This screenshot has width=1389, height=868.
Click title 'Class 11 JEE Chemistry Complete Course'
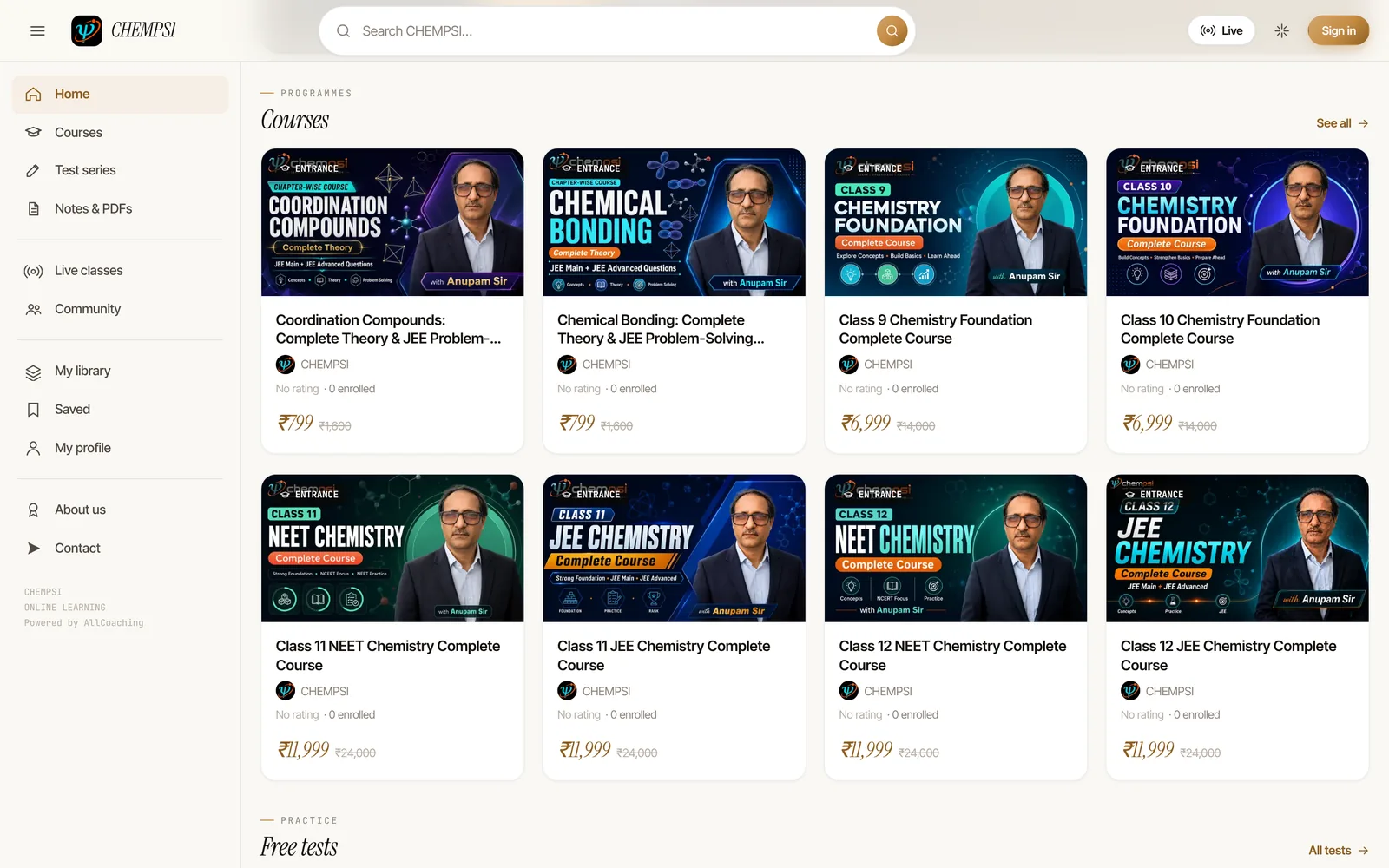pos(664,656)
